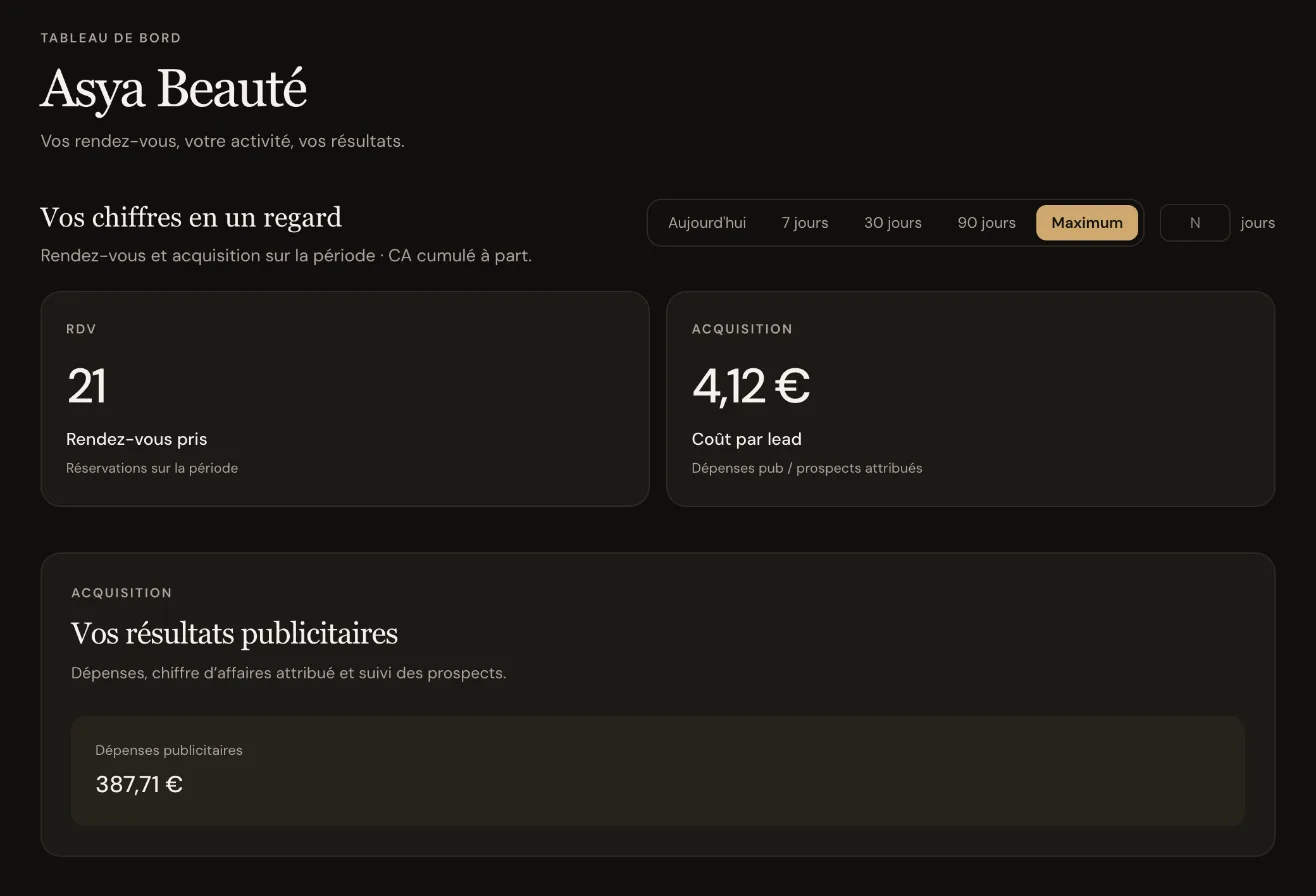1316x896 pixels.
Task: Click the Asya Beauté heading
Action: point(173,89)
